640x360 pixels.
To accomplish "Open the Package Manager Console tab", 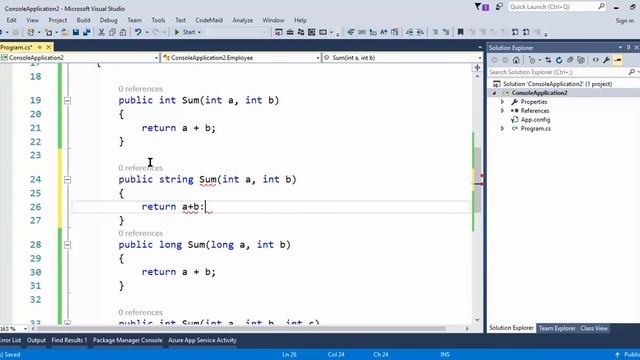I will (127, 340).
